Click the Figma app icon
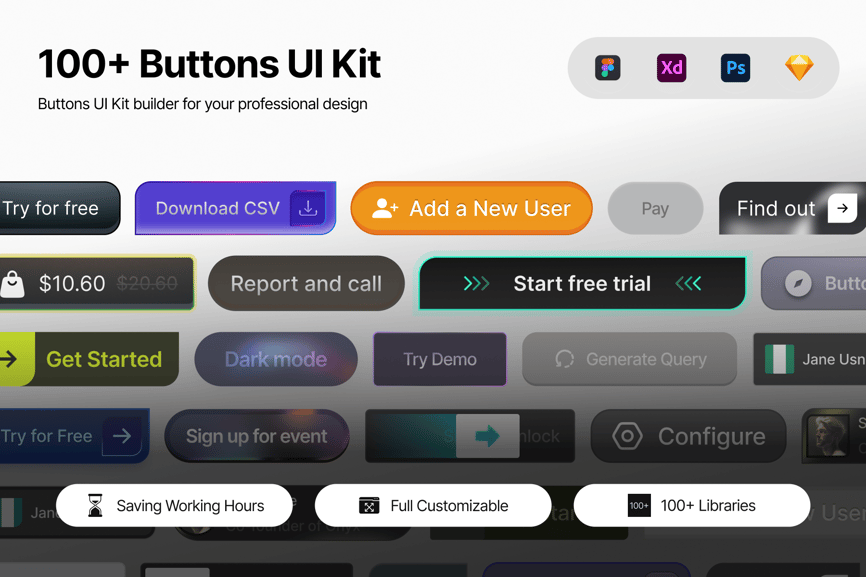 tap(608, 68)
